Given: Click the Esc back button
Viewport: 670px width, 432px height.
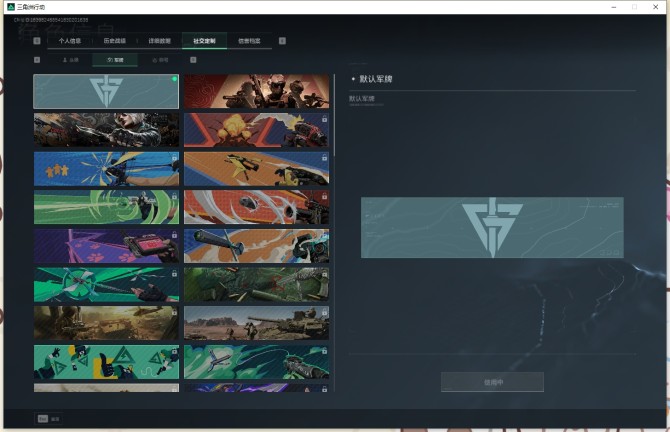Looking at the screenshot, I should click(x=48, y=419).
